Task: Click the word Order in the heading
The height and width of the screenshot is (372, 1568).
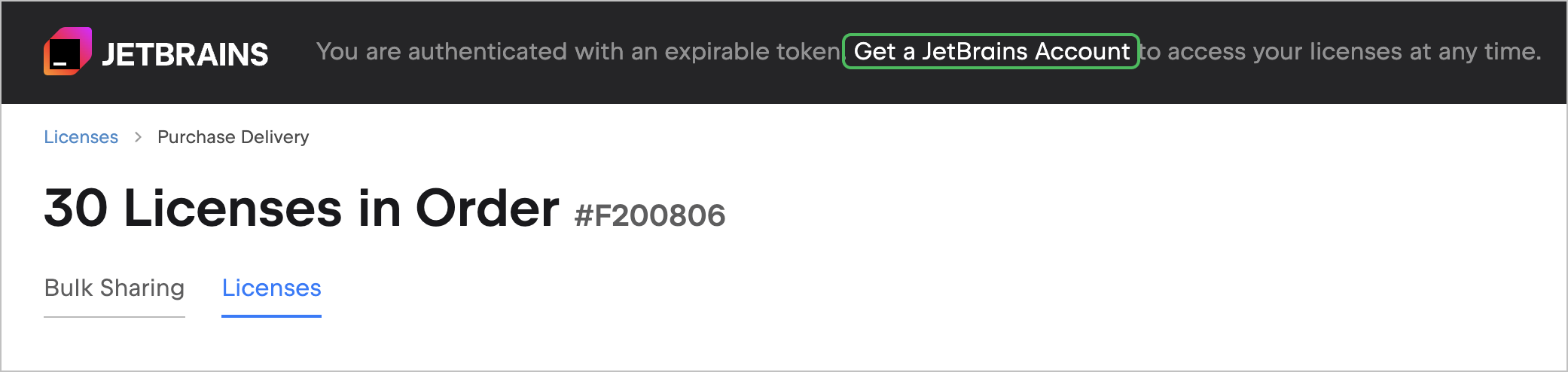Action: click(487, 208)
